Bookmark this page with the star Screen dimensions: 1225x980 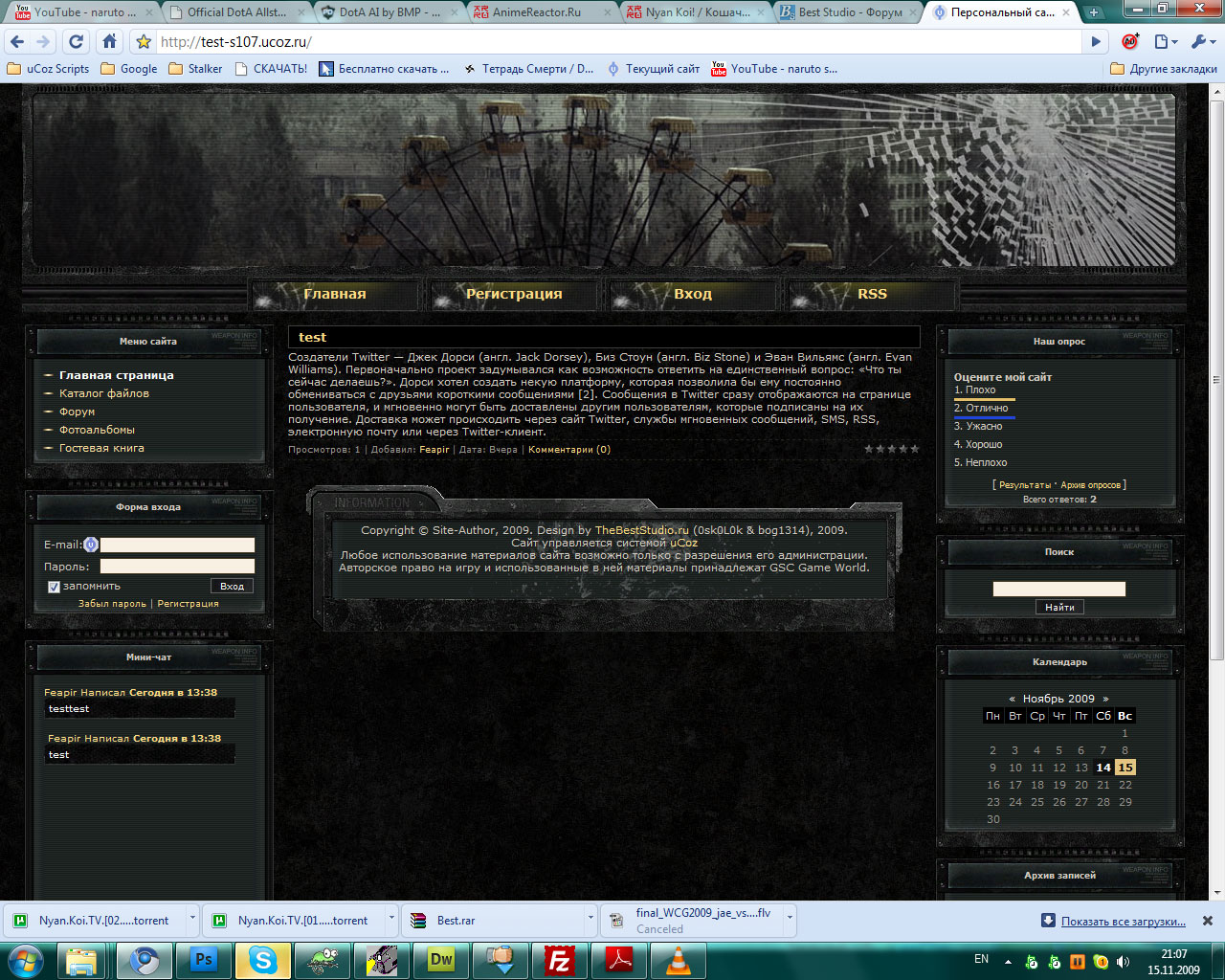[144, 42]
